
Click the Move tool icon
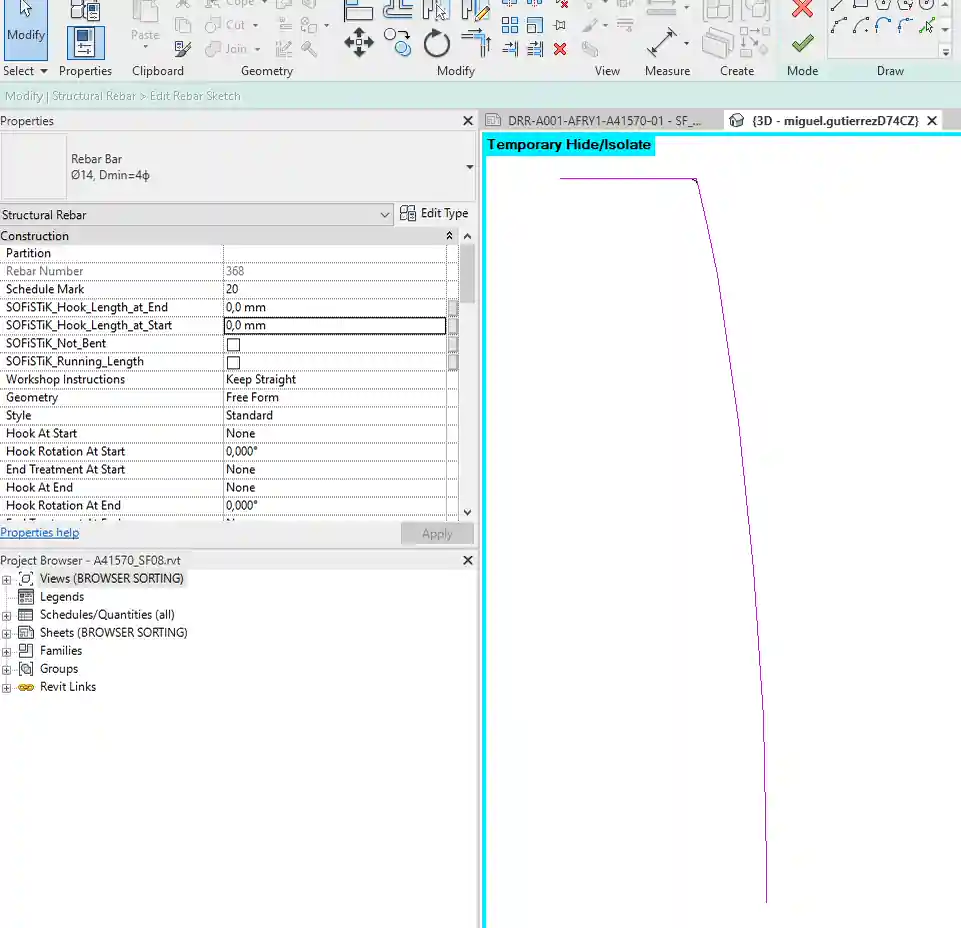pyautogui.click(x=358, y=42)
